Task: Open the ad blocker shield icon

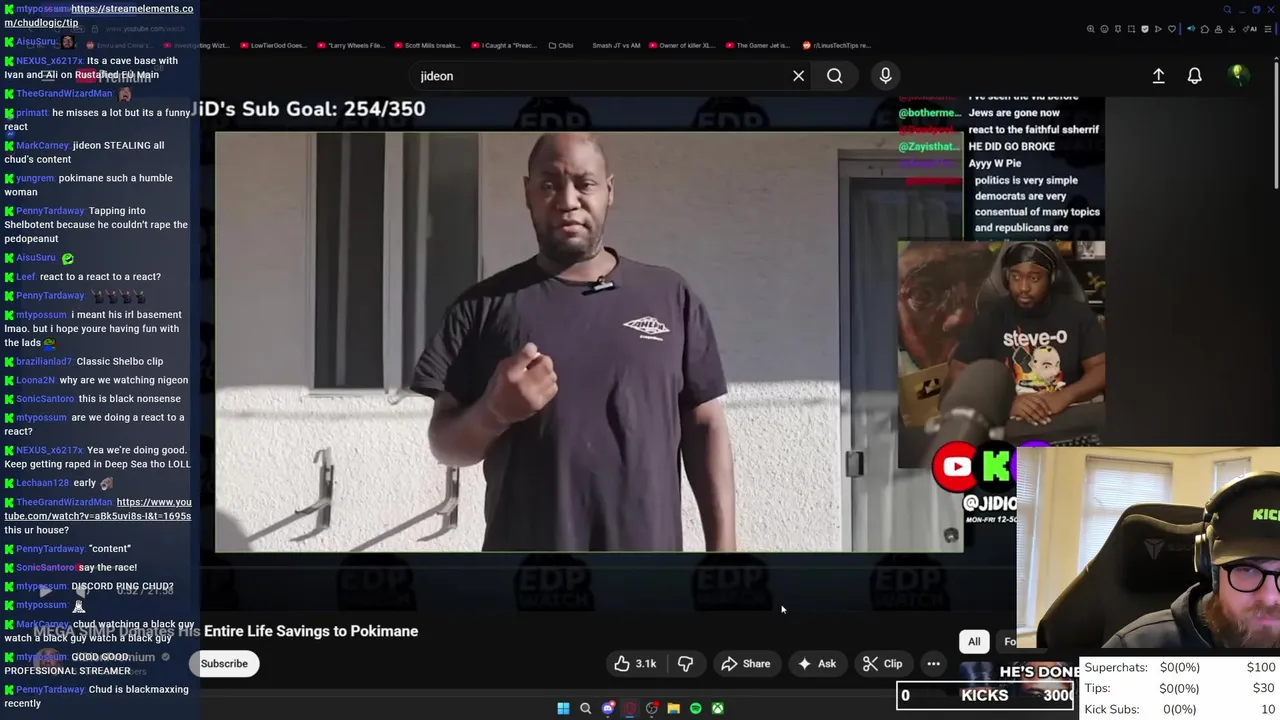Action: [x=1145, y=29]
